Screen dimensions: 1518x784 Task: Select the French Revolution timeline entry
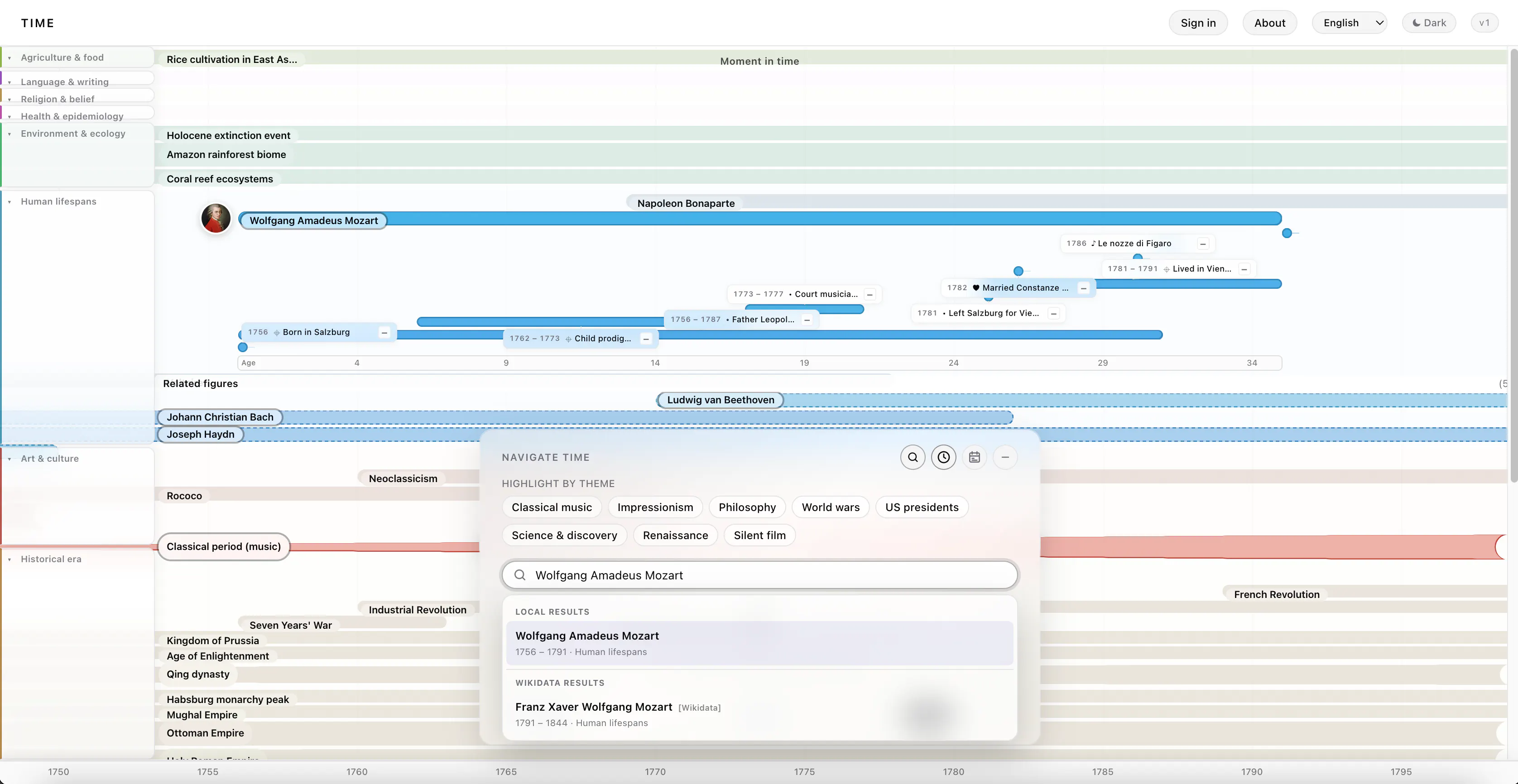(1276, 594)
